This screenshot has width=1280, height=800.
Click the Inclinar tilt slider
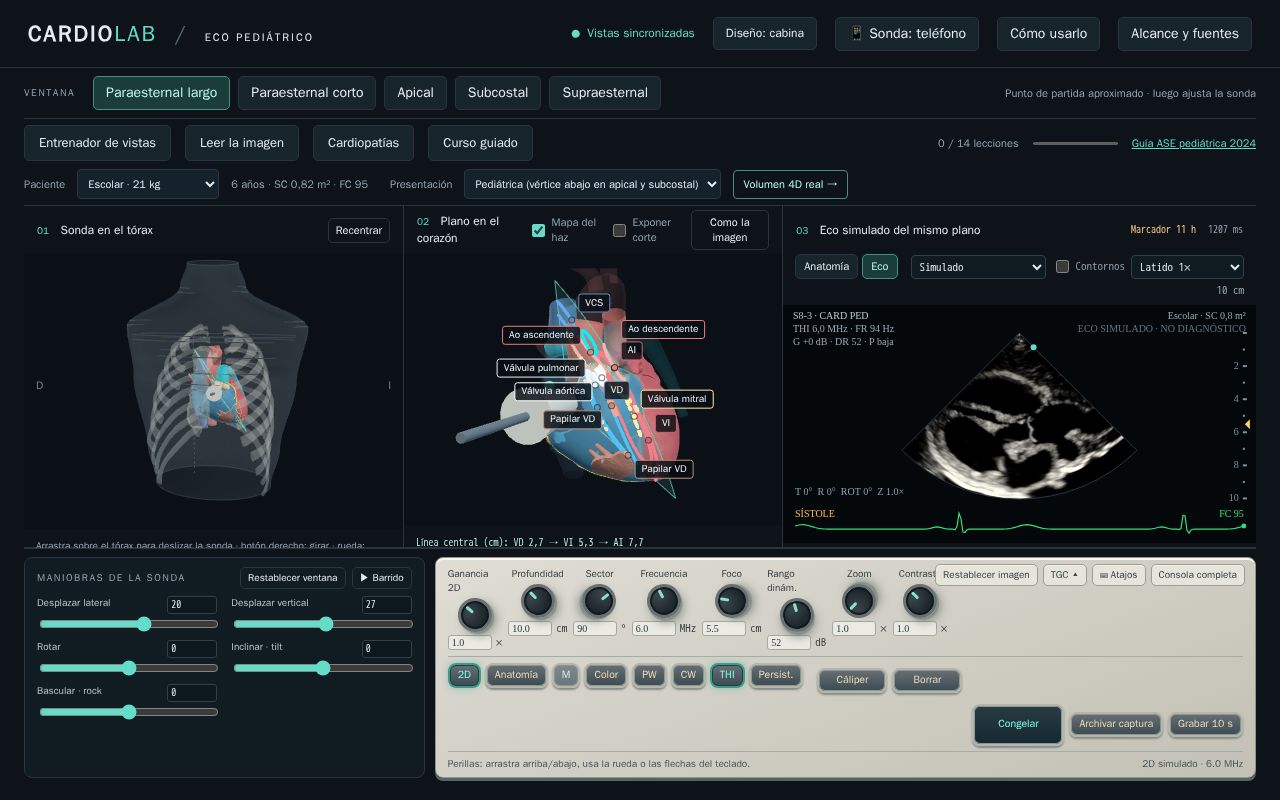323,668
